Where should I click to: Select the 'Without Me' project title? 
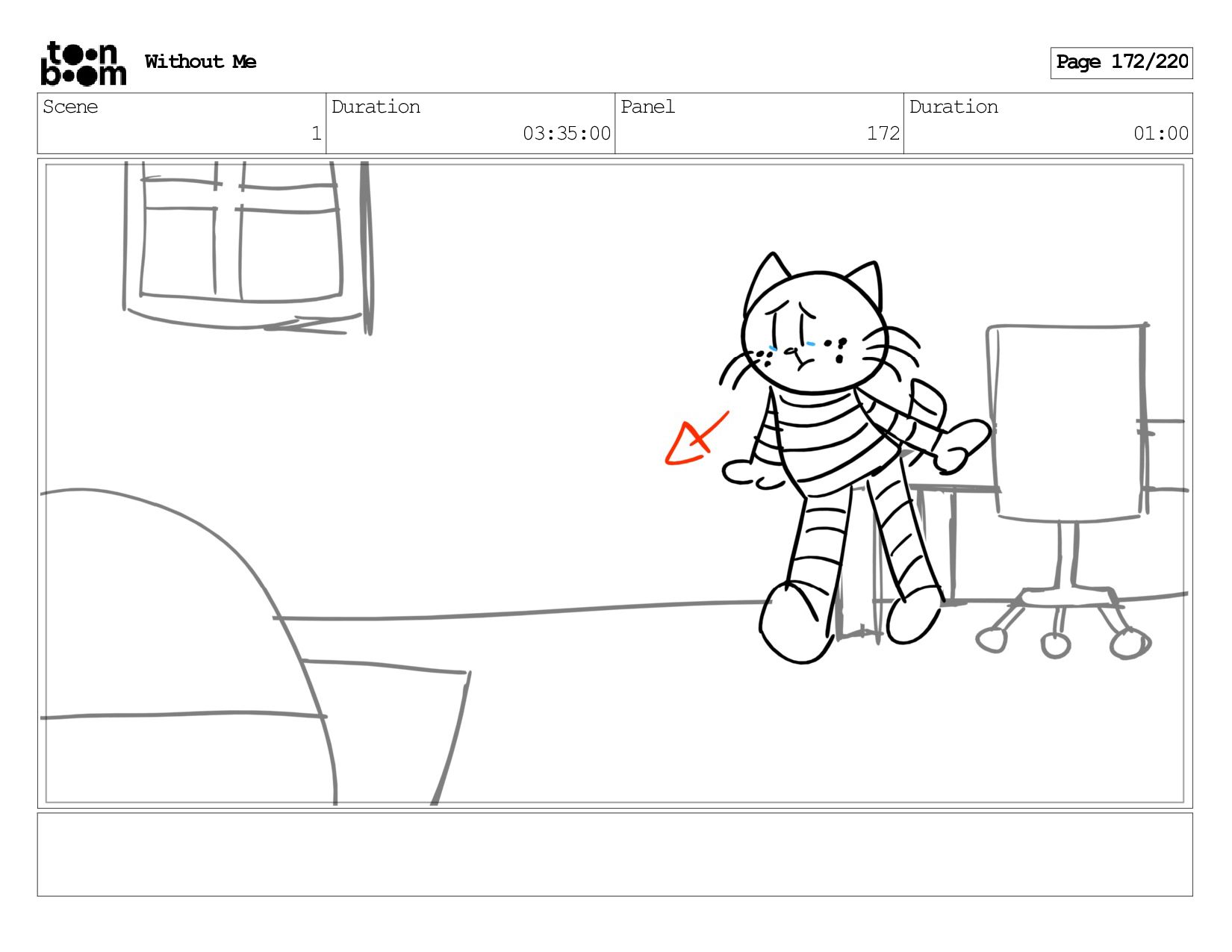(x=201, y=62)
